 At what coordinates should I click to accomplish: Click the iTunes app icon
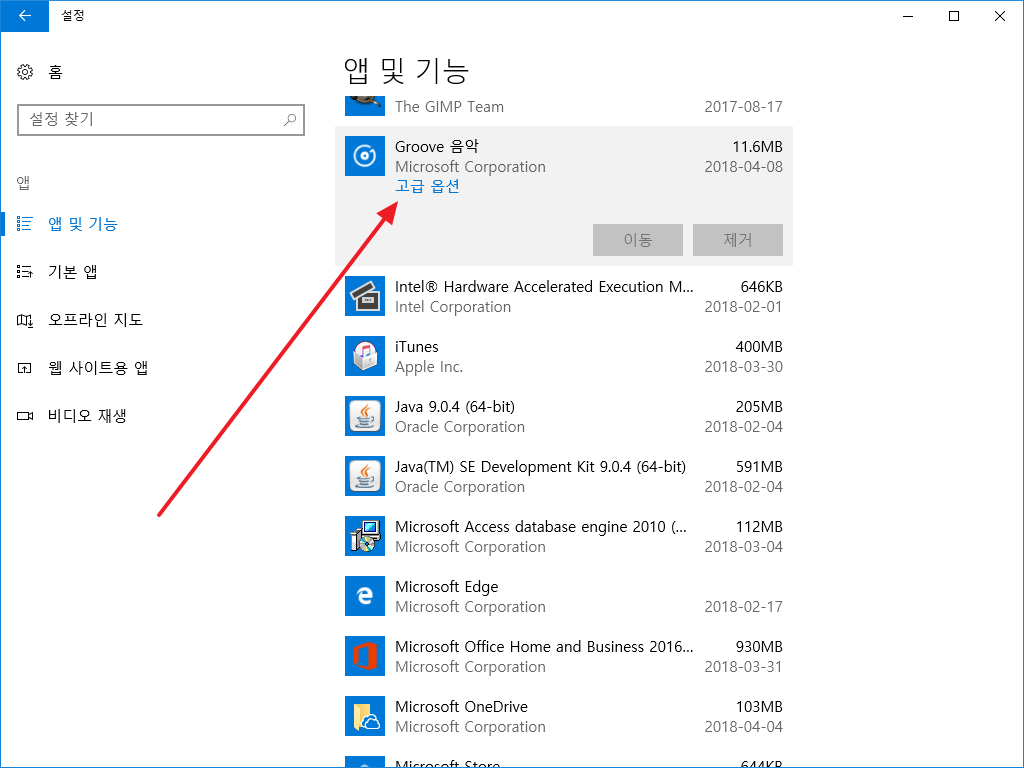[364, 356]
